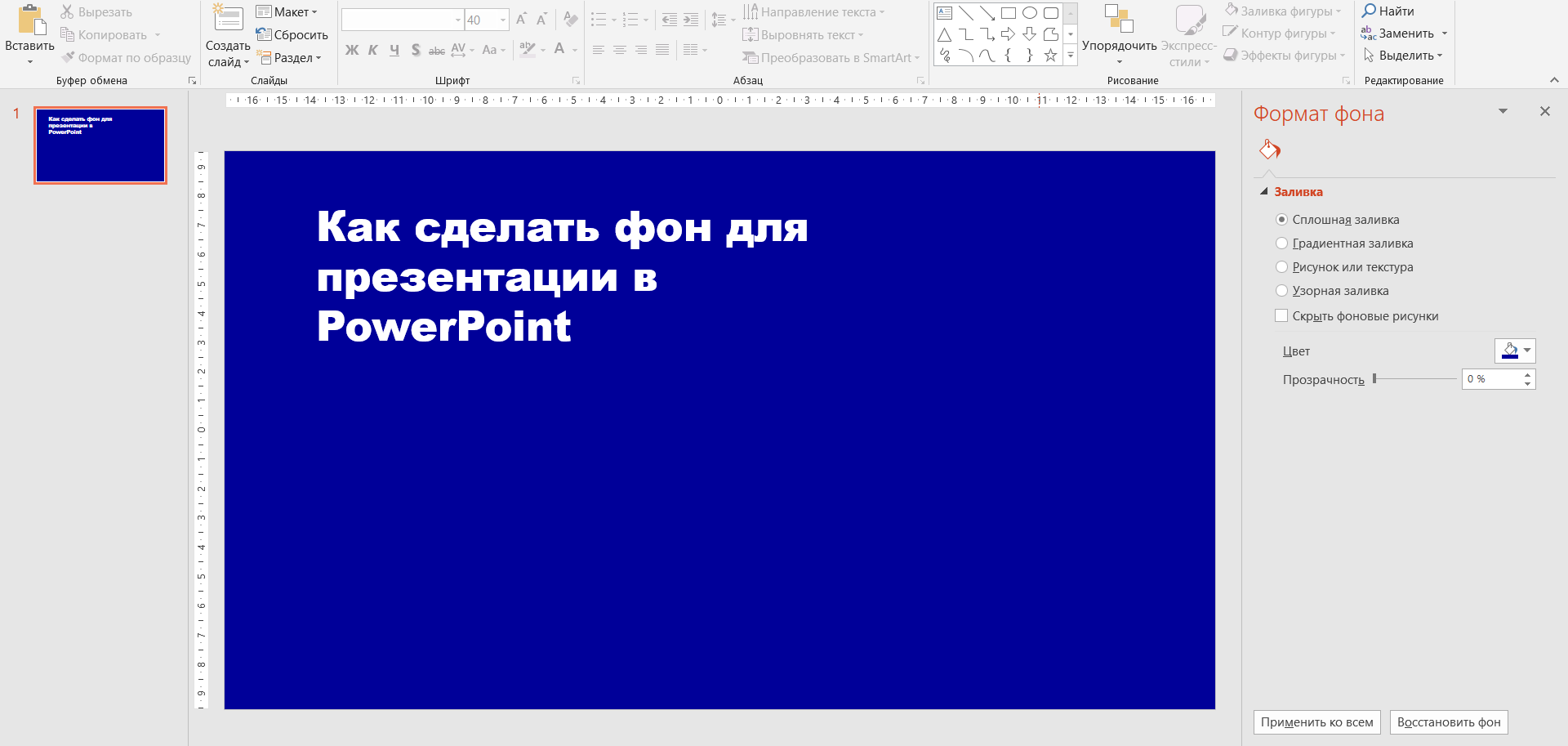Enable Скрыть фоновые рисунки checkbox
This screenshot has height=746, width=1568.
1281,315
